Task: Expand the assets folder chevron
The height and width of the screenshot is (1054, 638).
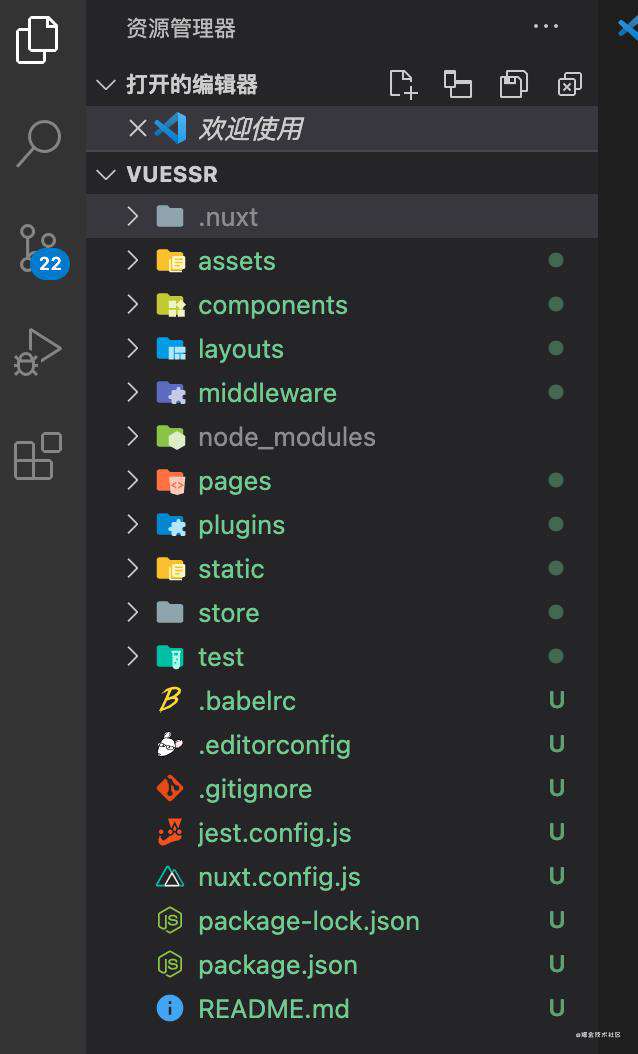Action: click(x=133, y=260)
